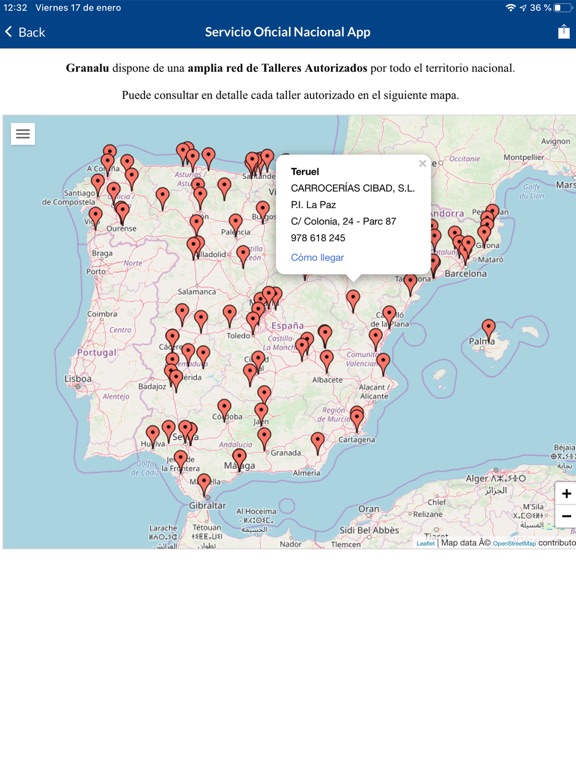576x768 pixels.
Task: Tap 'Servicio Oficial Nacional App' header title
Action: tap(288, 32)
